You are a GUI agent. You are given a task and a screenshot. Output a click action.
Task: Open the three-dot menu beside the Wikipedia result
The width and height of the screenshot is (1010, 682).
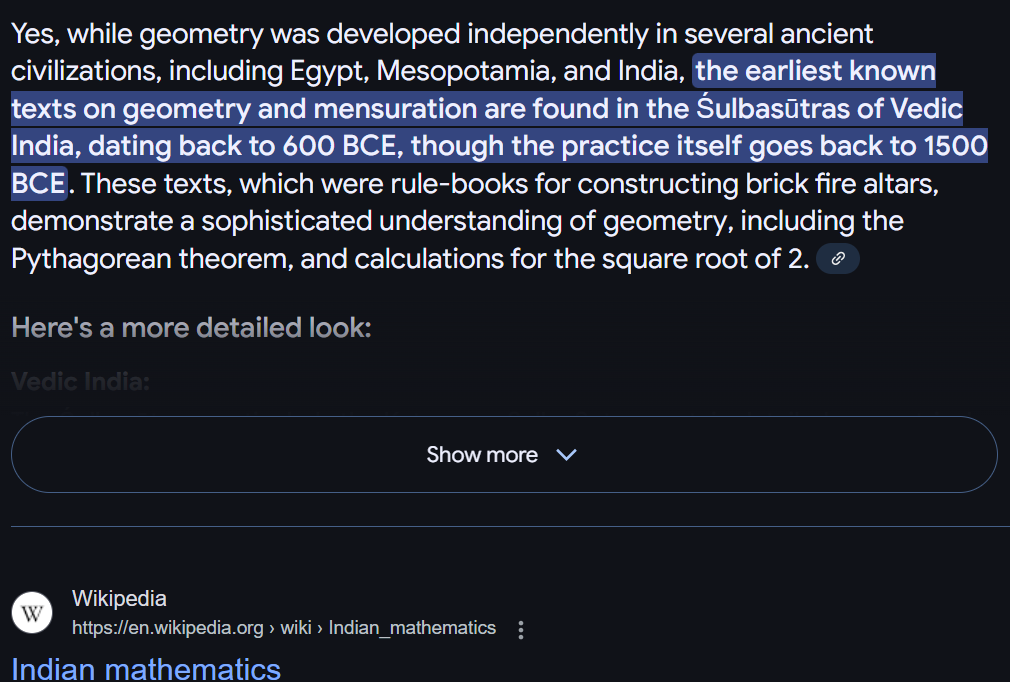(x=520, y=629)
